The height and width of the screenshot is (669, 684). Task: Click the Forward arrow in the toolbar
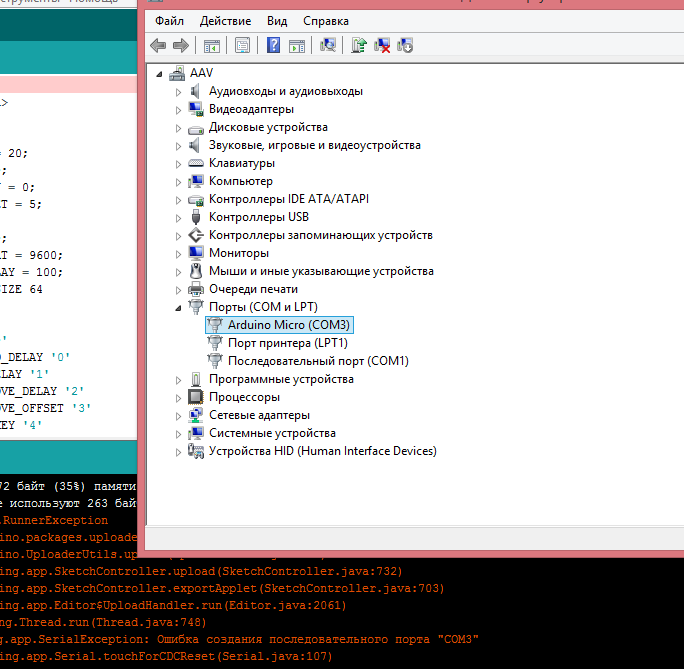[x=180, y=45]
